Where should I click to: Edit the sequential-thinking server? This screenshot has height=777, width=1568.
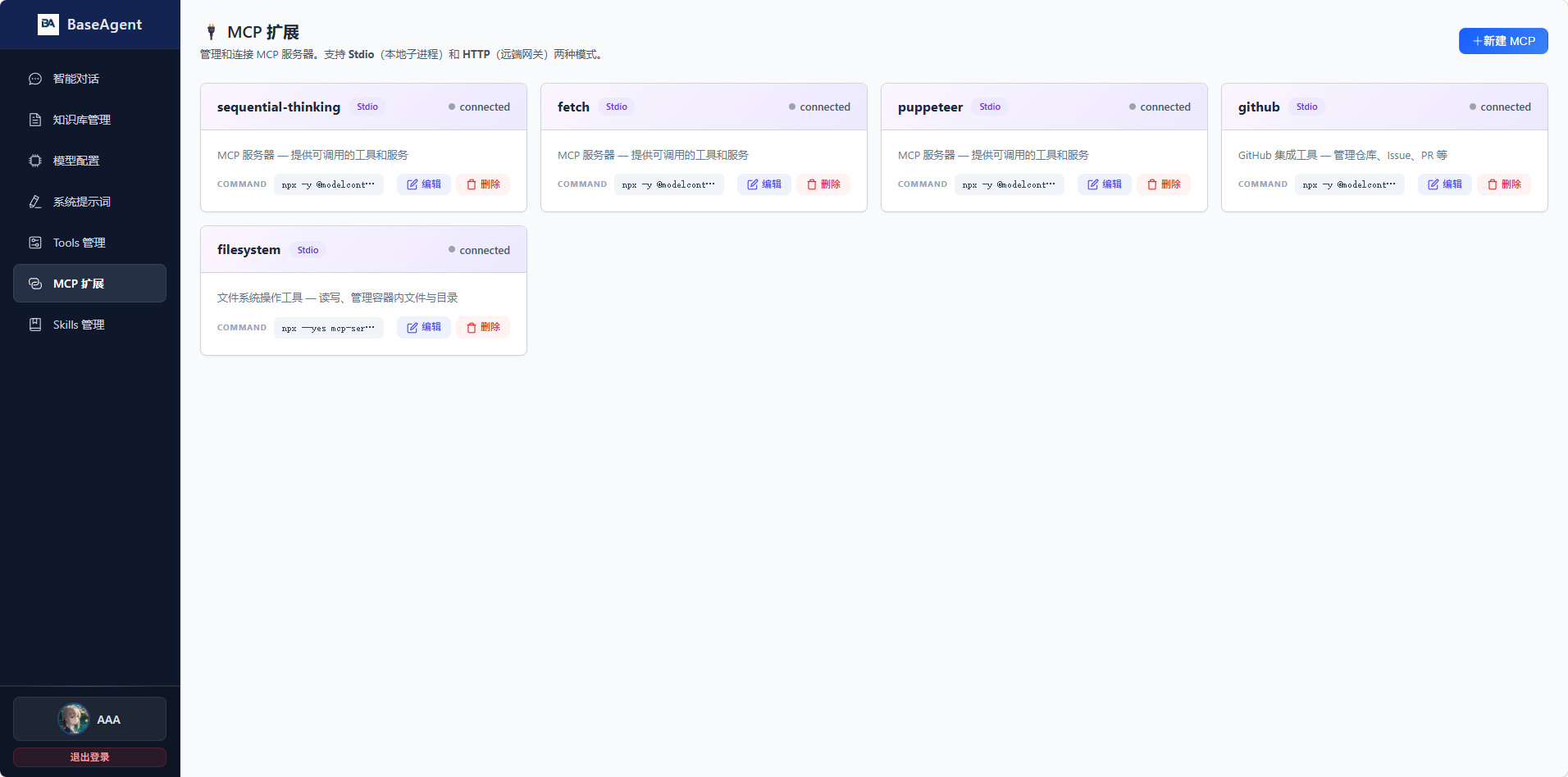tap(424, 184)
